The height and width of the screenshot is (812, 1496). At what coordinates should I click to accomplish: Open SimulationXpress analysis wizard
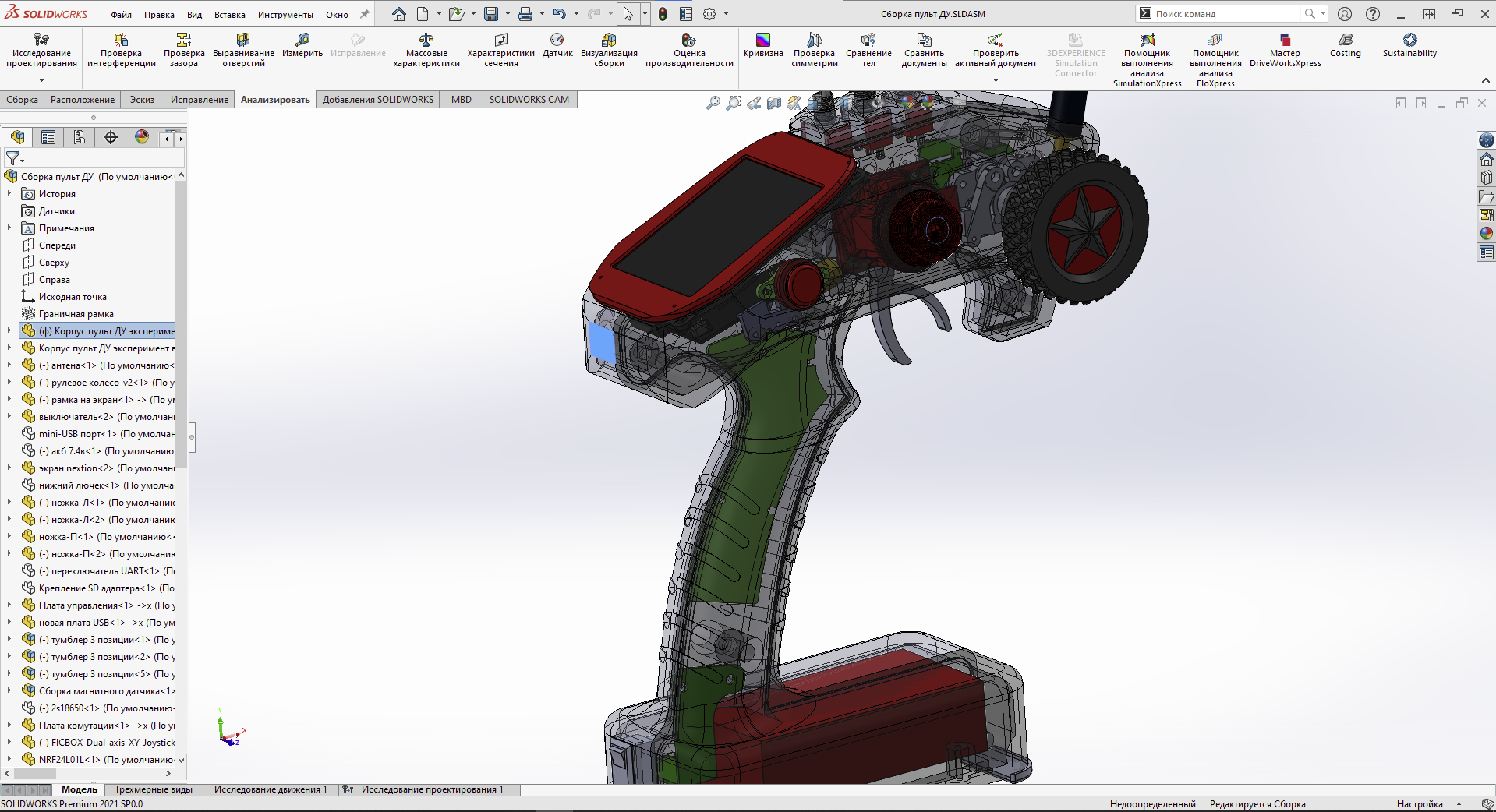[1148, 60]
